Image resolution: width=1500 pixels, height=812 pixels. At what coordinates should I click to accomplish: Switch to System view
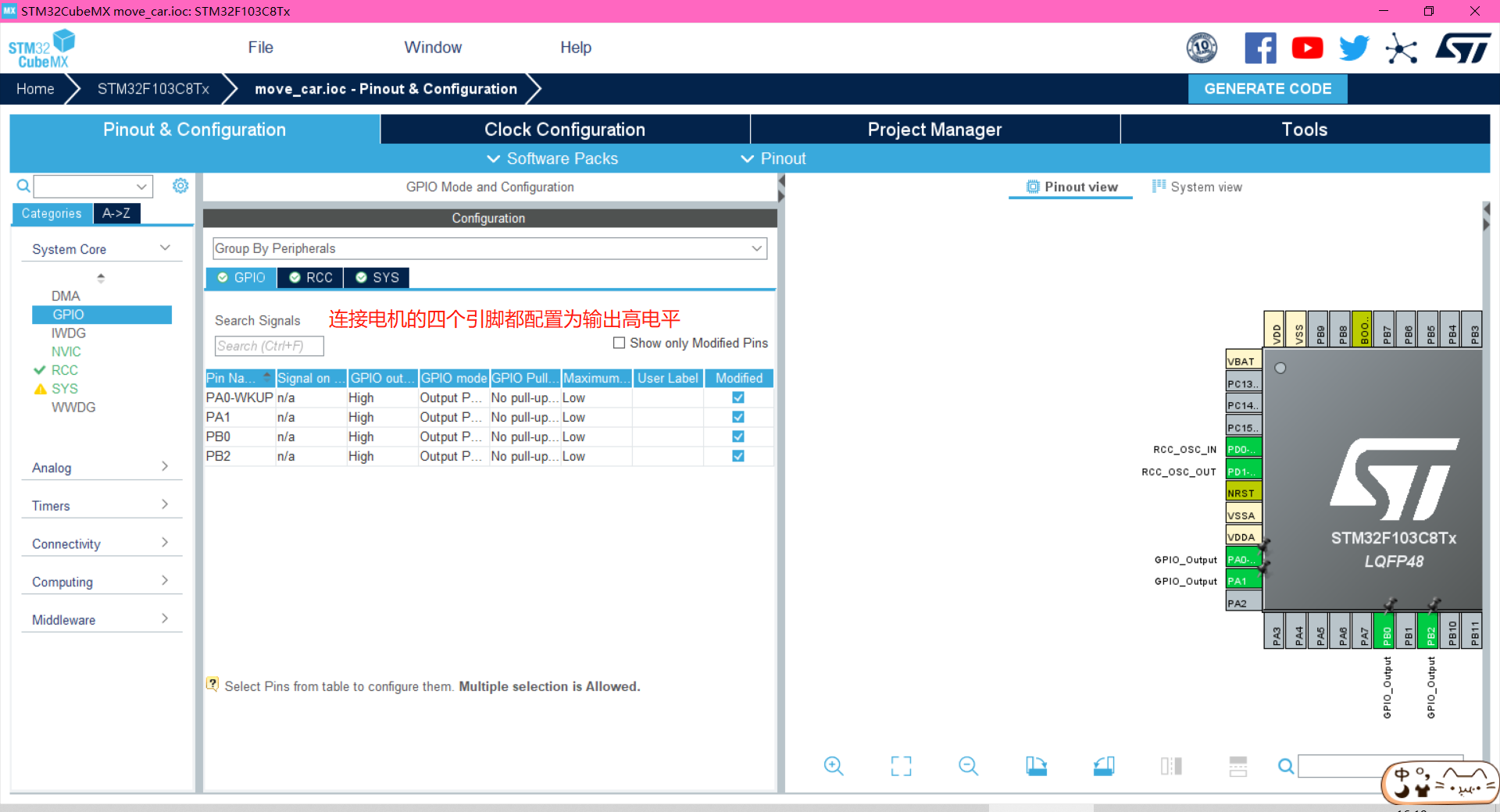[1197, 187]
